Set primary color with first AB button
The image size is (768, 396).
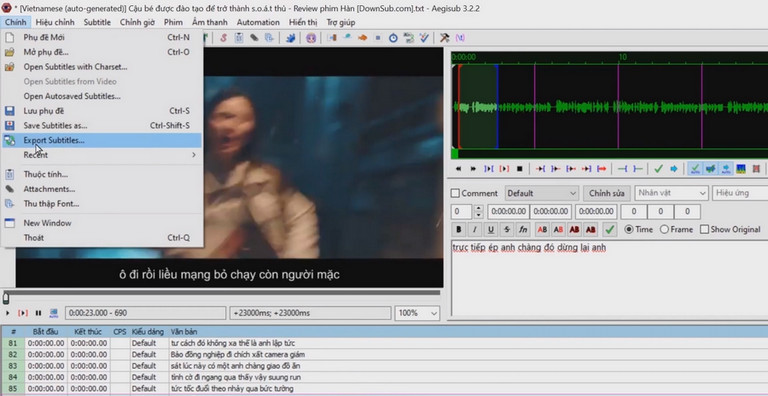point(542,229)
